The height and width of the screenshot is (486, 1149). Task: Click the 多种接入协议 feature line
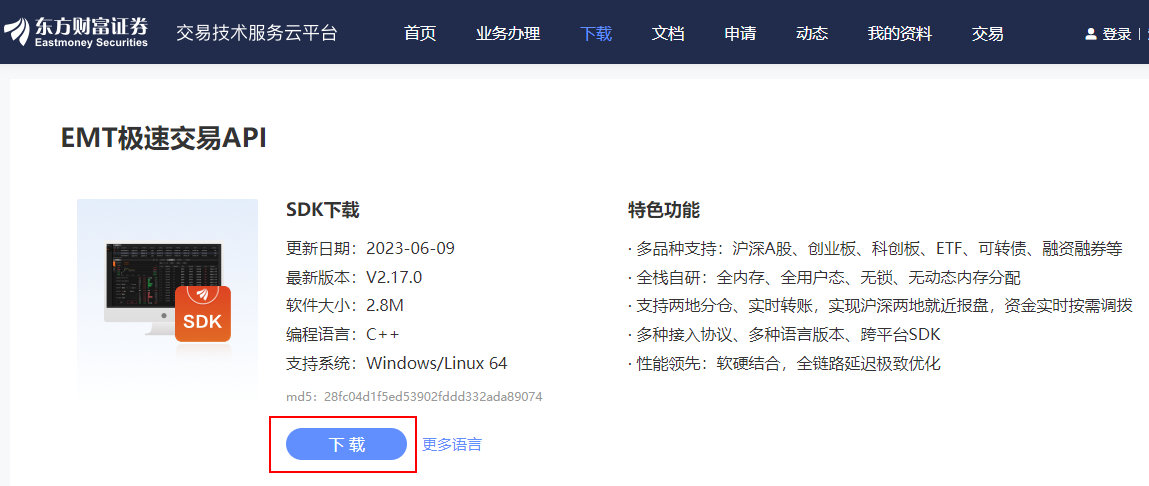point(784,334)
